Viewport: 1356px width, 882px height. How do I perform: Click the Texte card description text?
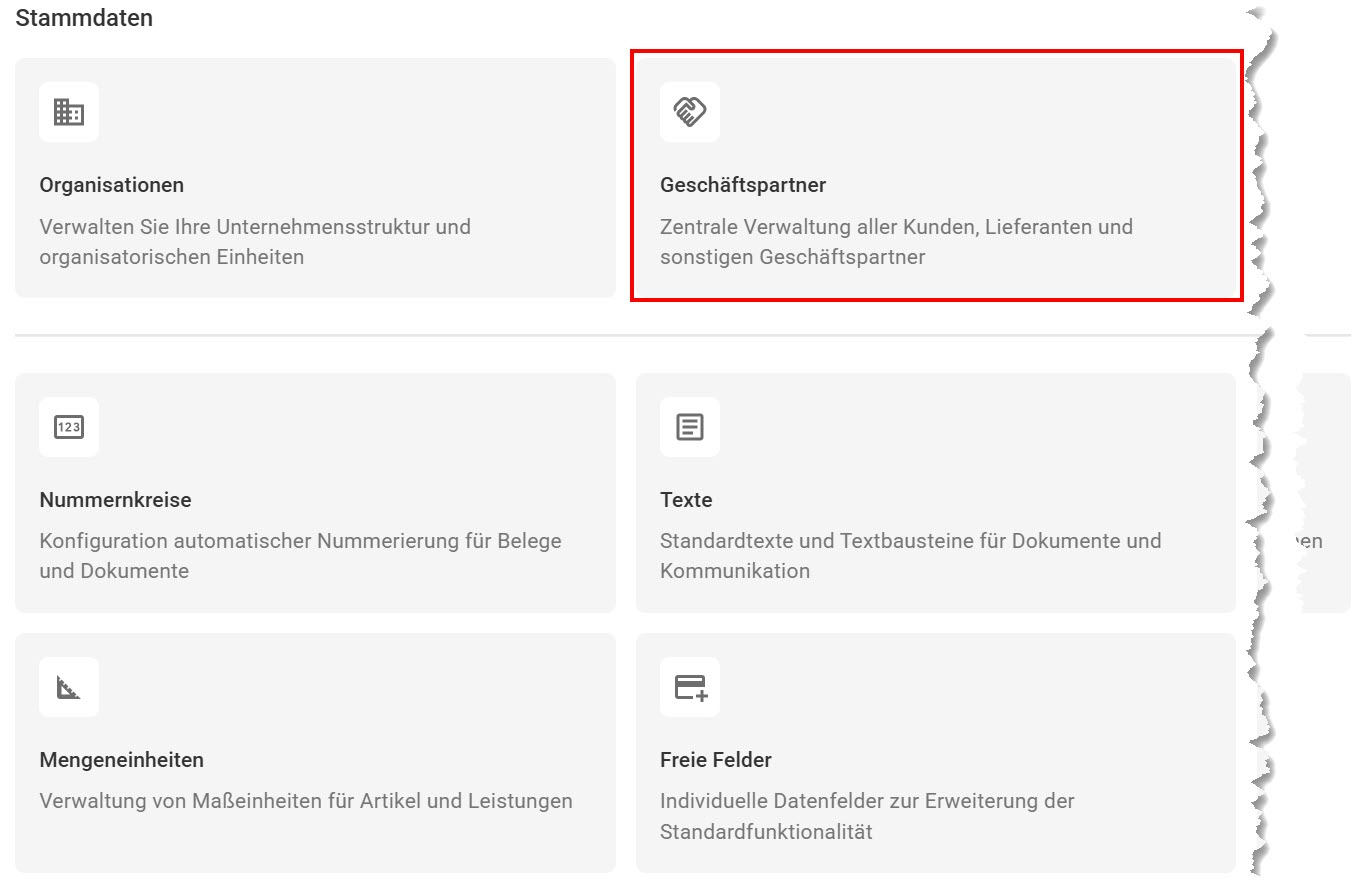[x=909, y=555]
